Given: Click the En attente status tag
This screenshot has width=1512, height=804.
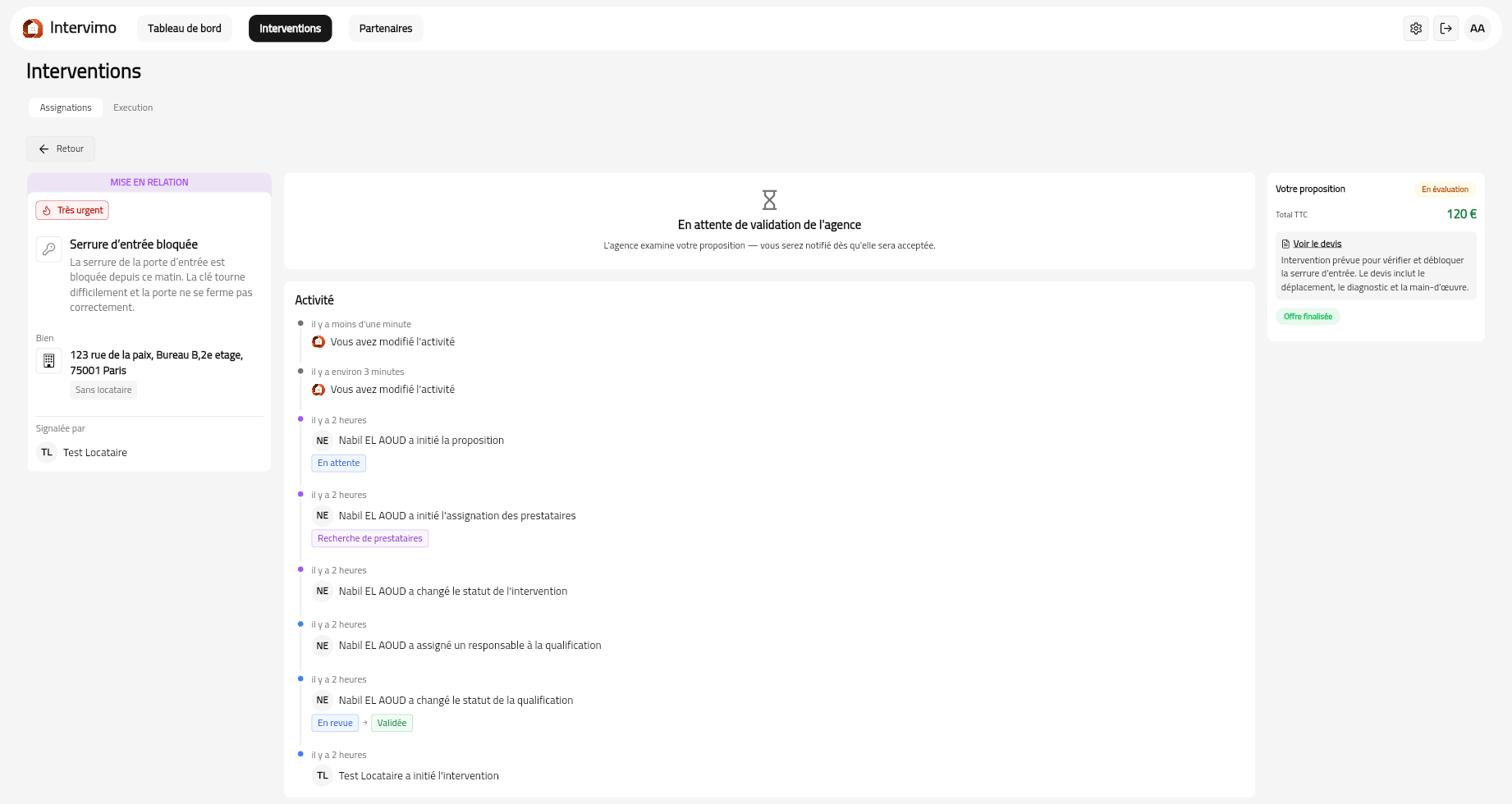Looking at the screenshot, I should (x=338, y=463).
